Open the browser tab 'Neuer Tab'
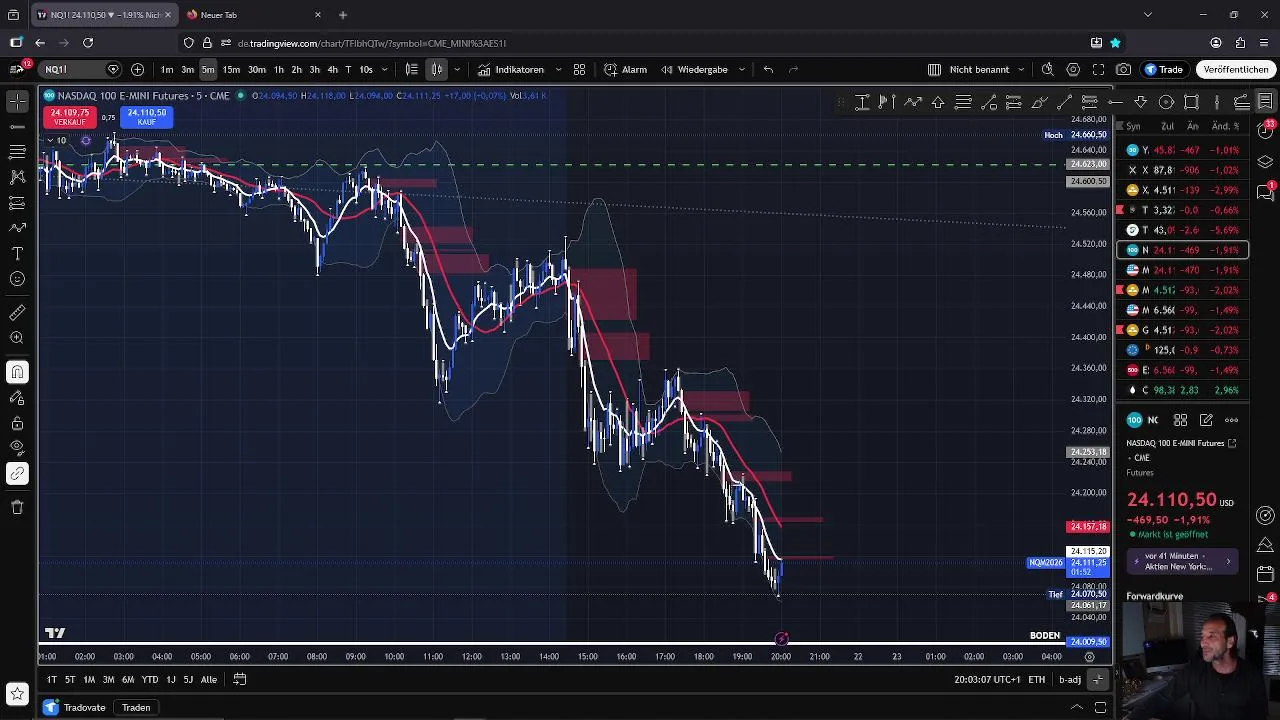The height and width of the screenshot is (720, 1280). click(253, 15)
